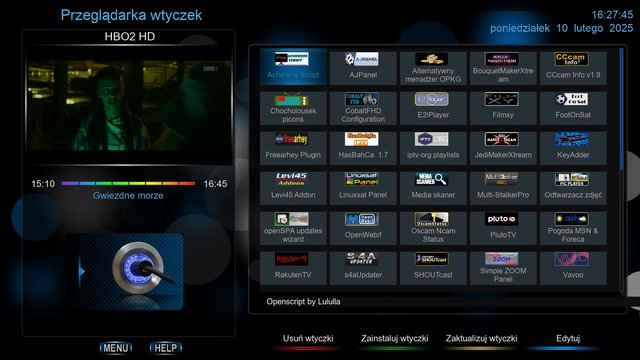Launch HasBahCa 1.7 plugin
640x360 pixels.
click(x=363, y=147)
